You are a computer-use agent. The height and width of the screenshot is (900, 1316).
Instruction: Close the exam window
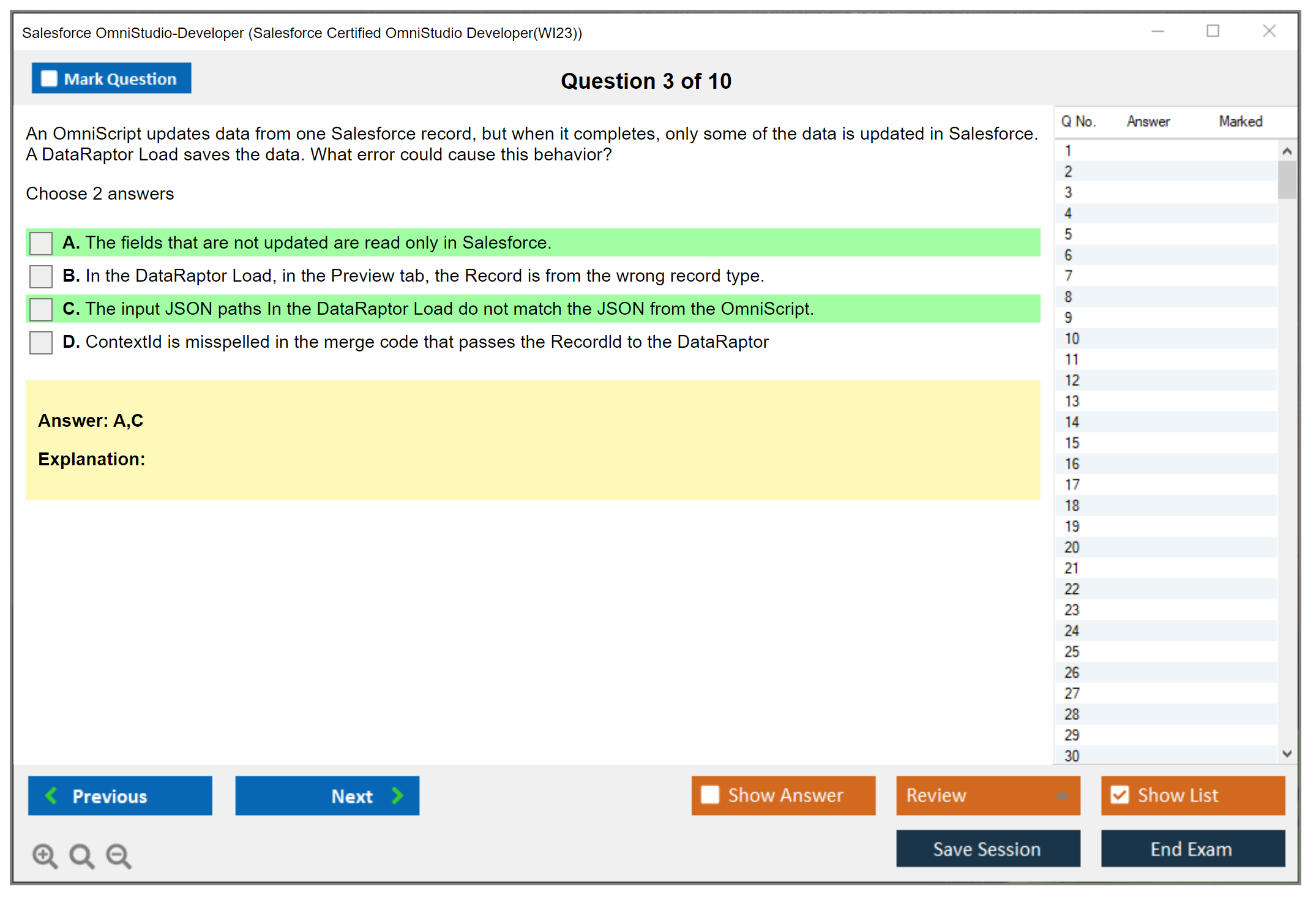point(1269,31)
